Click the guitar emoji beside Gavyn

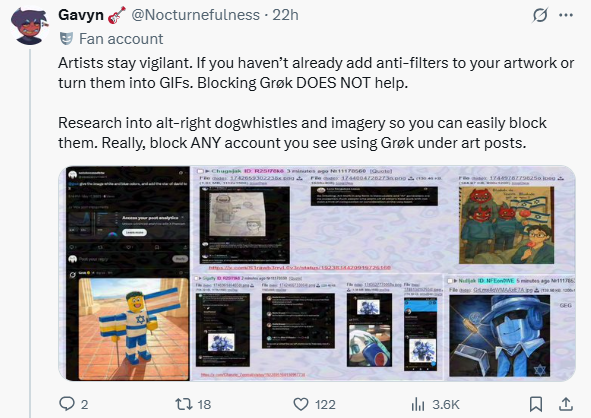point(117,15)
